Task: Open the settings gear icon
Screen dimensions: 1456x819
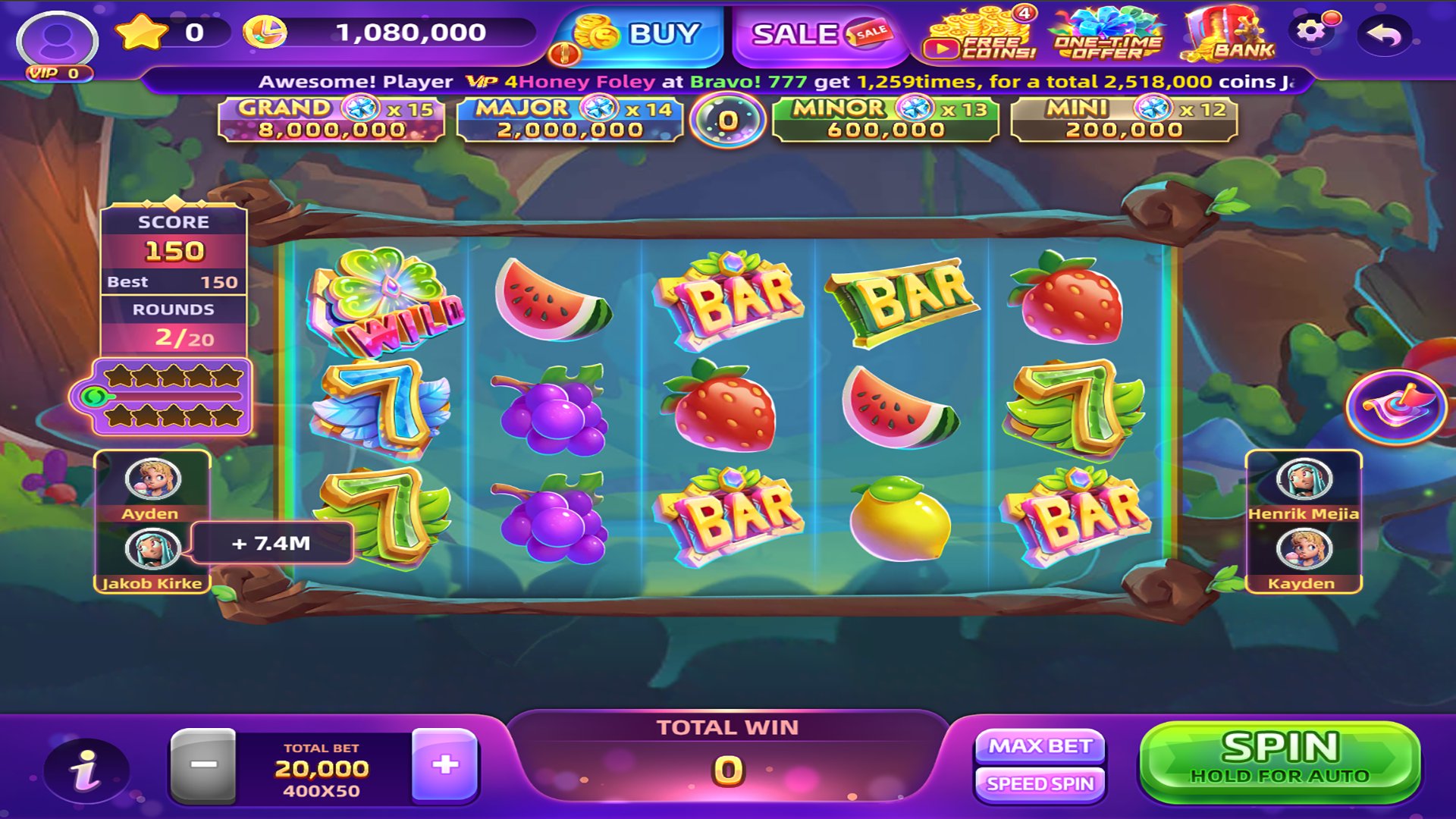Action: 1312,31
